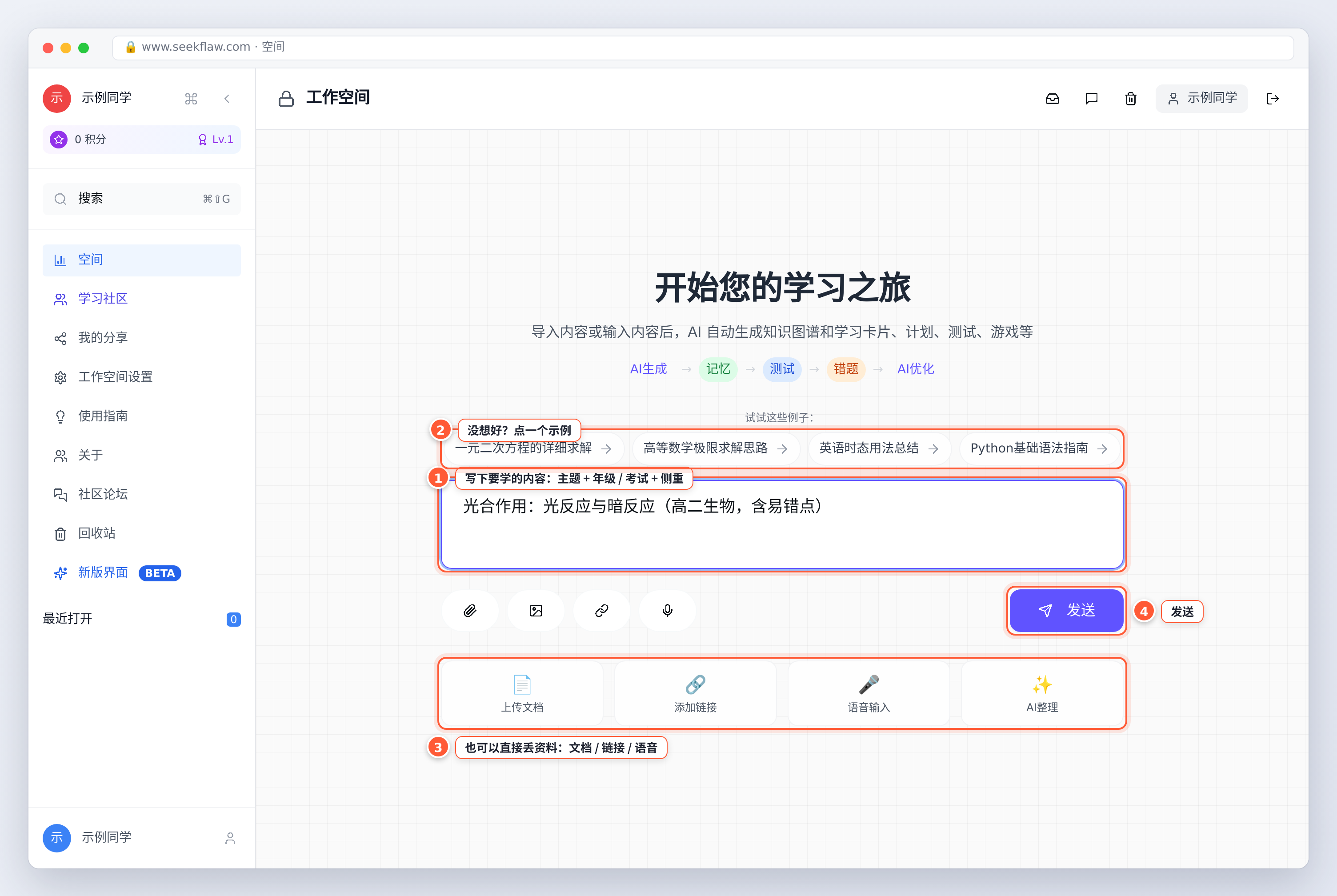Select the 错题 step chip
The height and width of the screenshot is (896, 1337).
(846, 369)
